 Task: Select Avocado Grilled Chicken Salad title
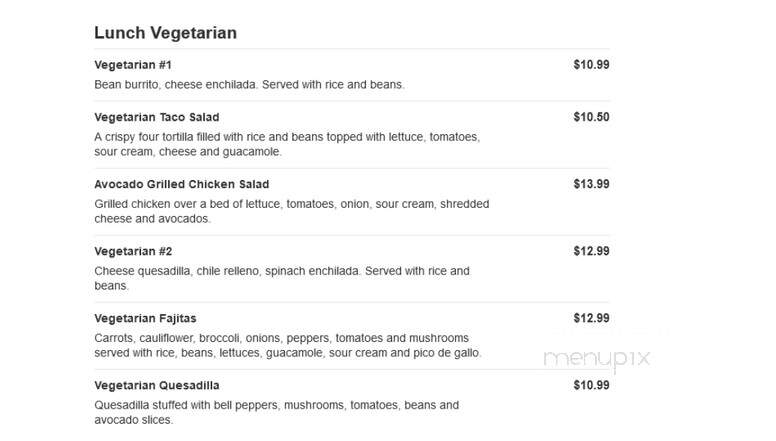pos(182,184)
